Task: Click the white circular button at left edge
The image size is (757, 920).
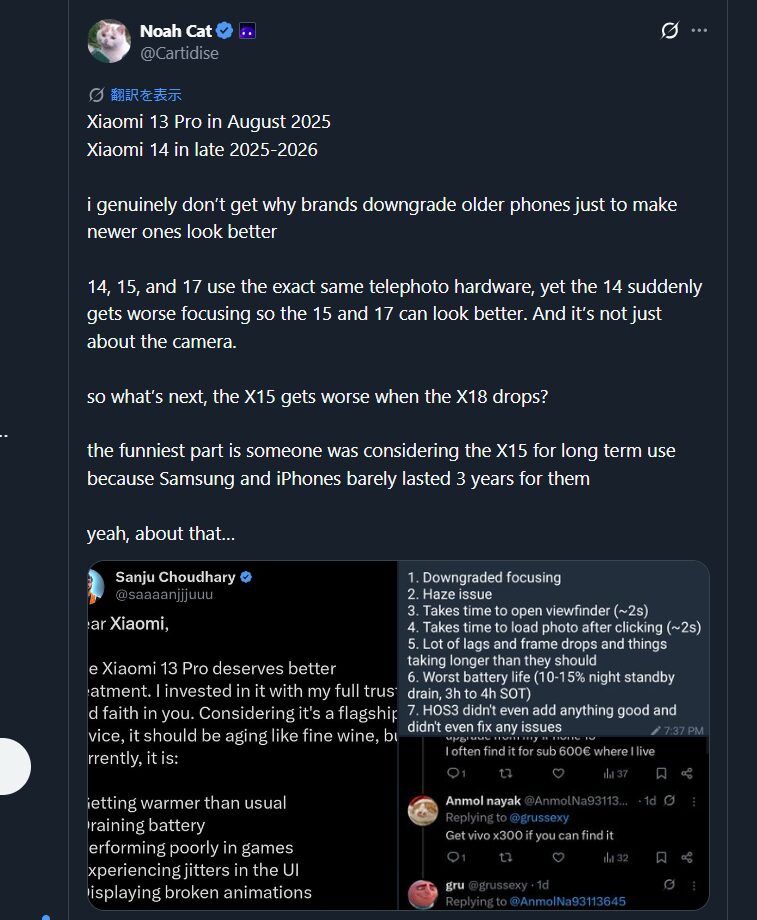Action: pos(12,766)
